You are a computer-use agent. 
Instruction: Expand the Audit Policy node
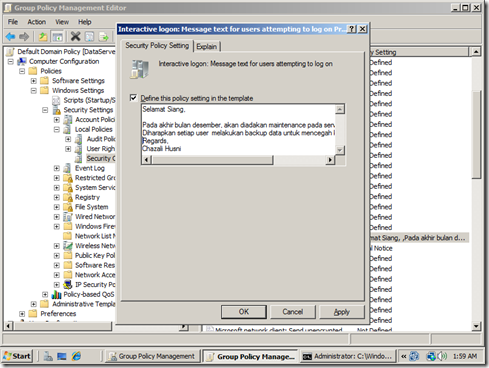tap(68, 139)
